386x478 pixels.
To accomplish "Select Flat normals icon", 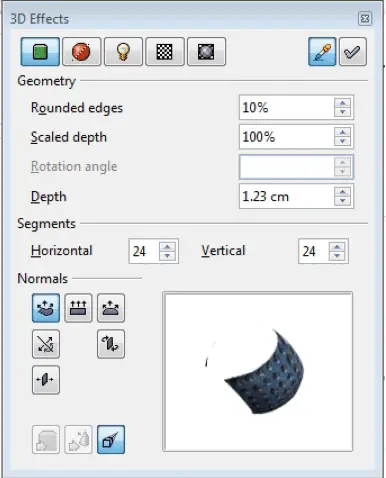I will click(78, 308).
